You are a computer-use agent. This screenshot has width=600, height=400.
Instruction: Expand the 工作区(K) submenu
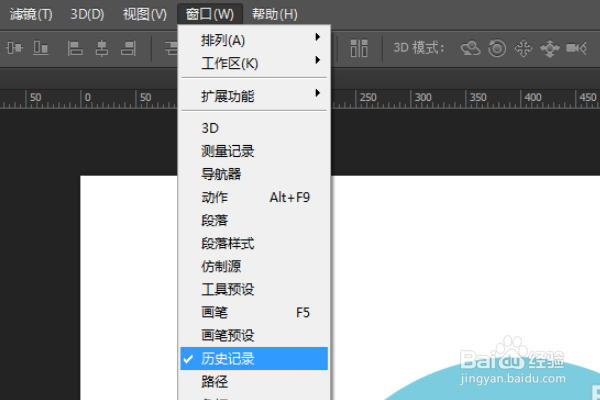(x=254, y=63)
